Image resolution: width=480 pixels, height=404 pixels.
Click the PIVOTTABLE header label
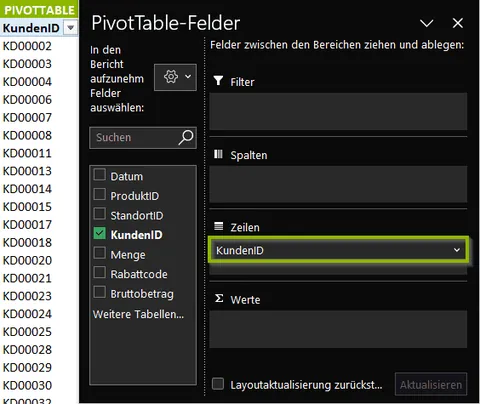tap(39, 10)
